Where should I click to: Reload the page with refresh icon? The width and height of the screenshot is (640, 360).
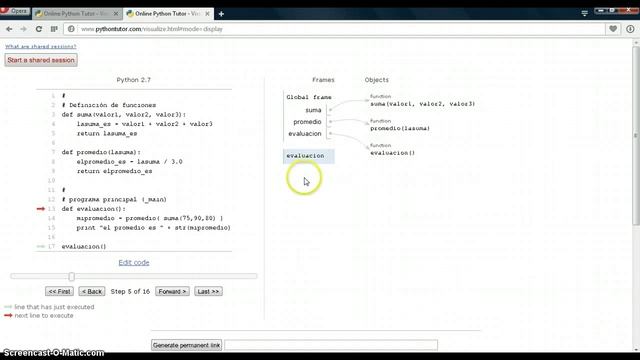point(39,29)
